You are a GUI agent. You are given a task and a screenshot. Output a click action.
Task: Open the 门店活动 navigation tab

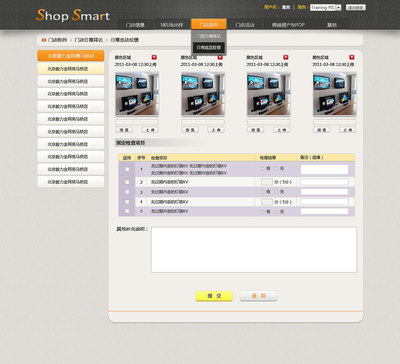coord(245,25)
